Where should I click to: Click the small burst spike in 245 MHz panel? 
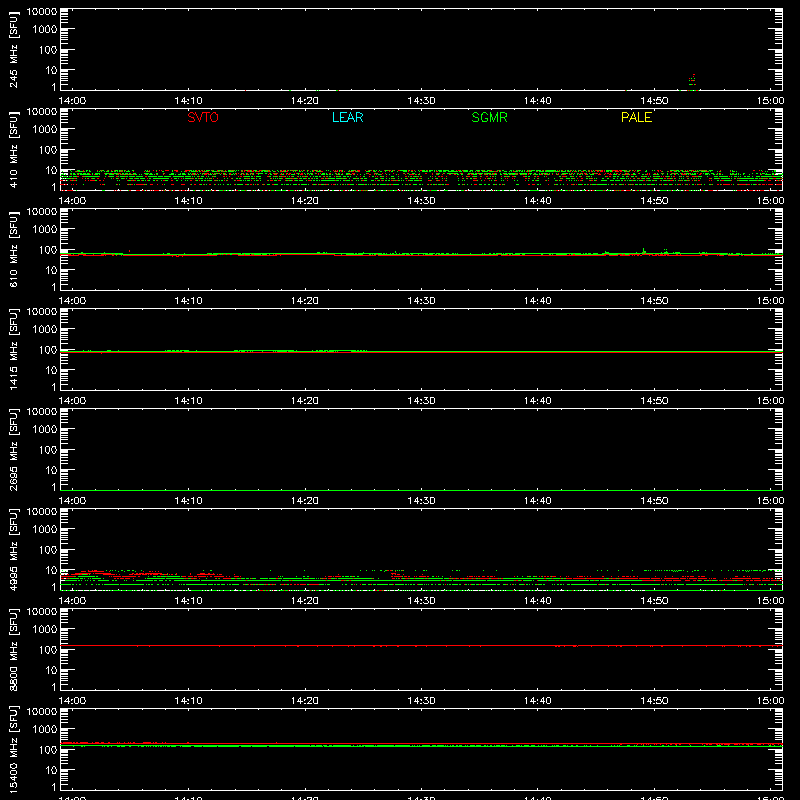tap(692, 82)
